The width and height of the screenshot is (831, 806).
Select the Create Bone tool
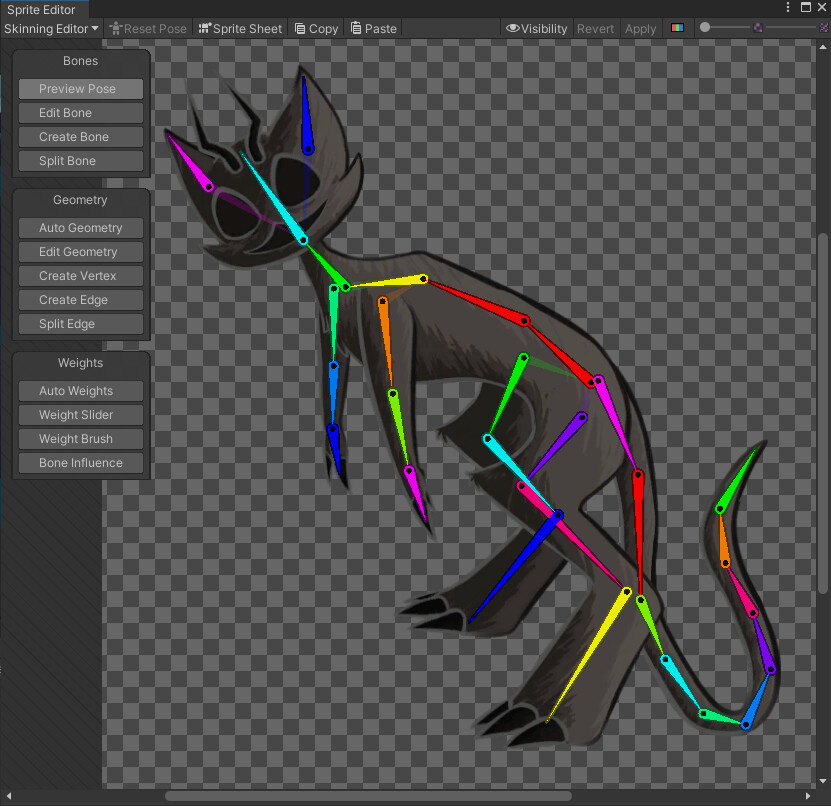(80, 136)
